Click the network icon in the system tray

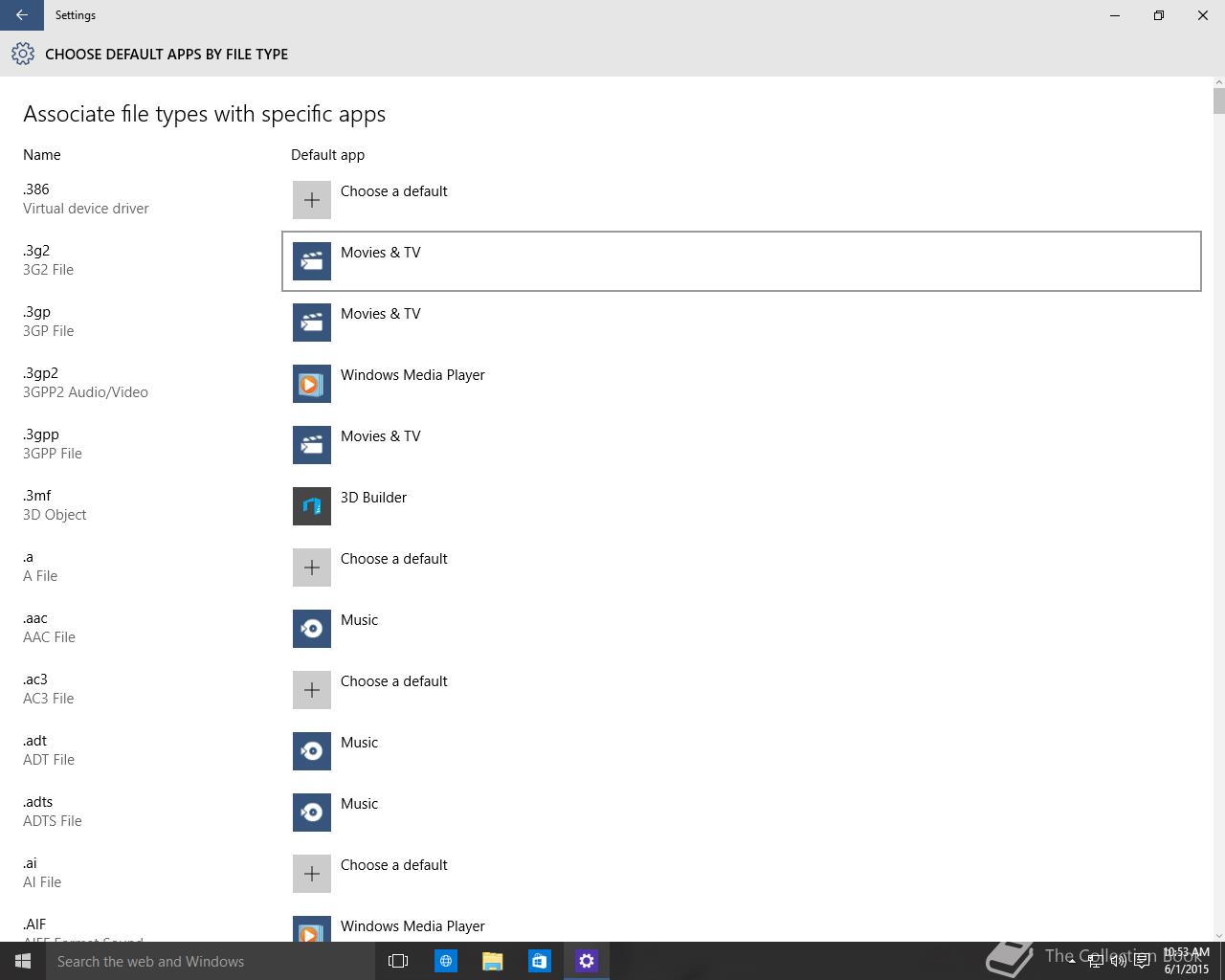(x=1095, y=961)
